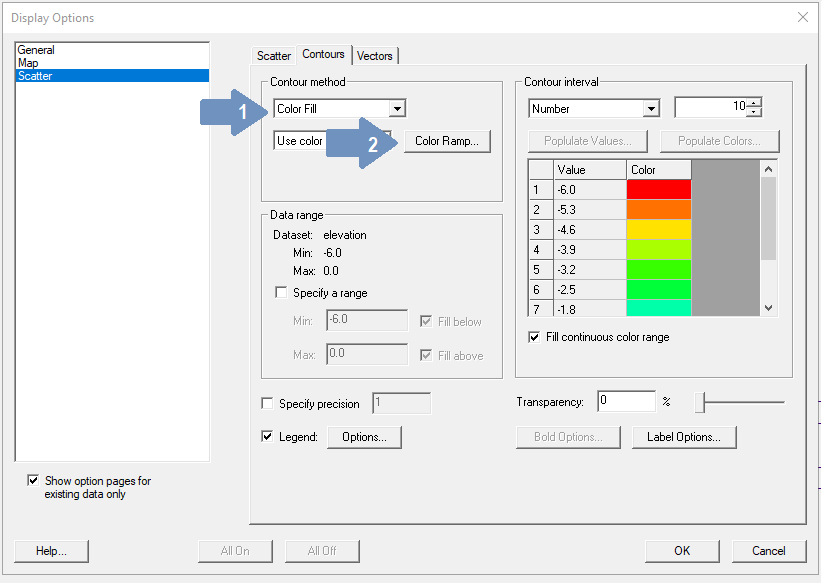Image resolution: width=822 pixels, height=583 pixels.
Task: Click the red color swatch for -6.0
Action: [659, 190]
